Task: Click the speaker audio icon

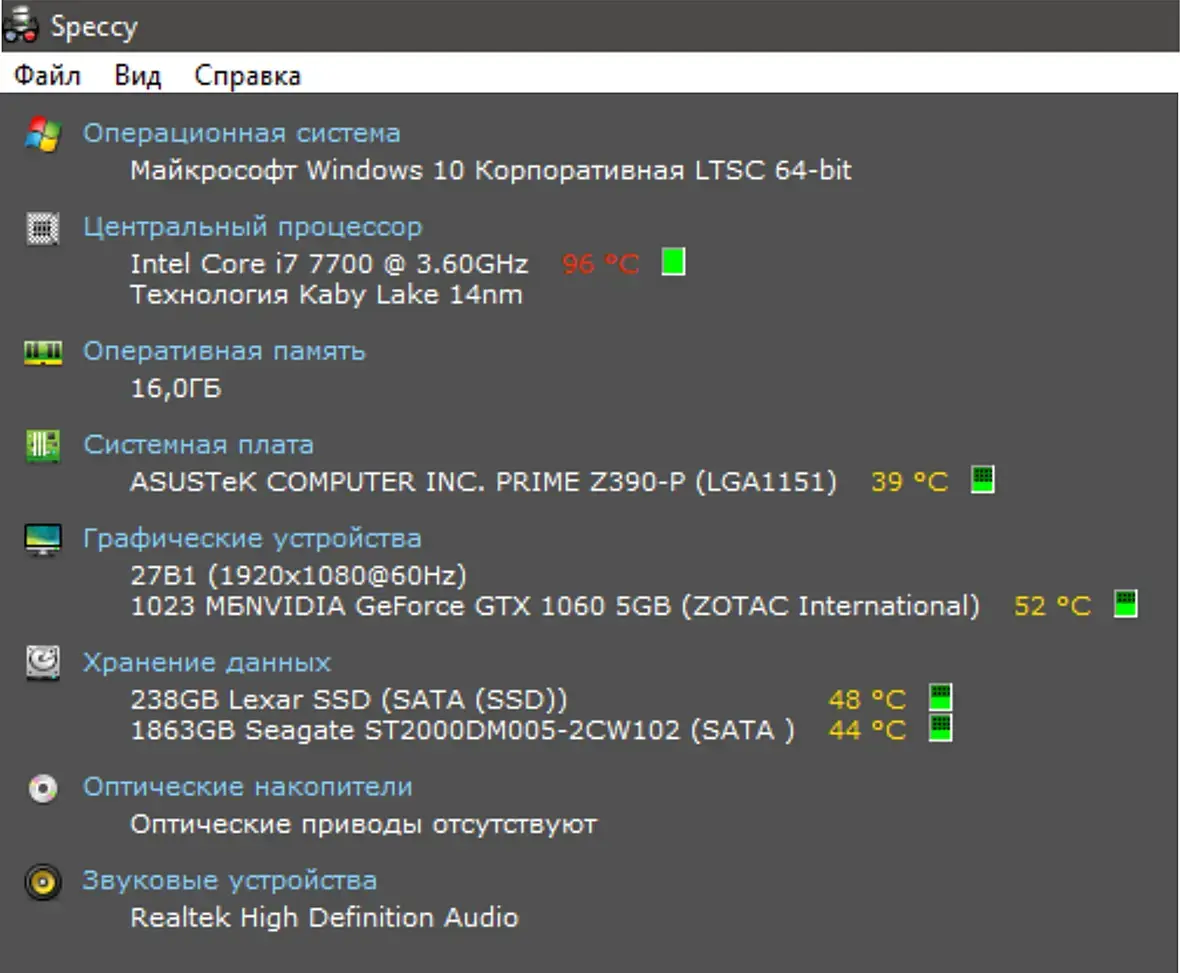Action: click(43, 882)
